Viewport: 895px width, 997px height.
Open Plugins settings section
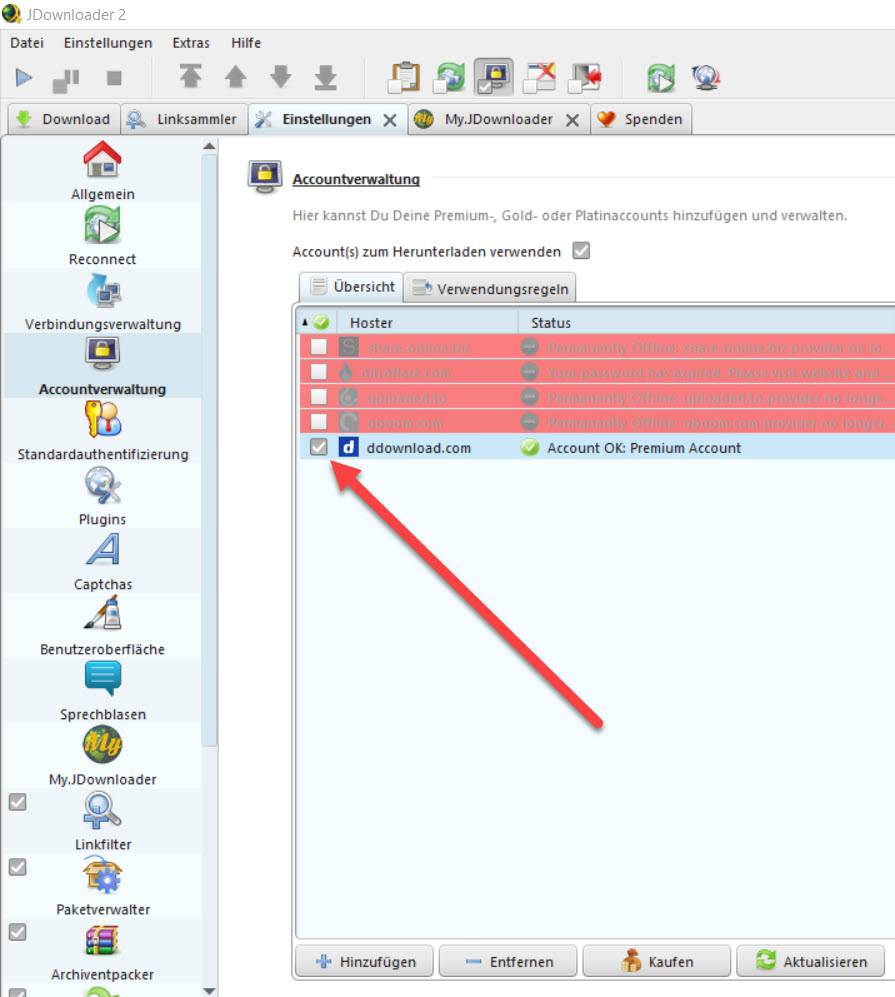[102, 496]
